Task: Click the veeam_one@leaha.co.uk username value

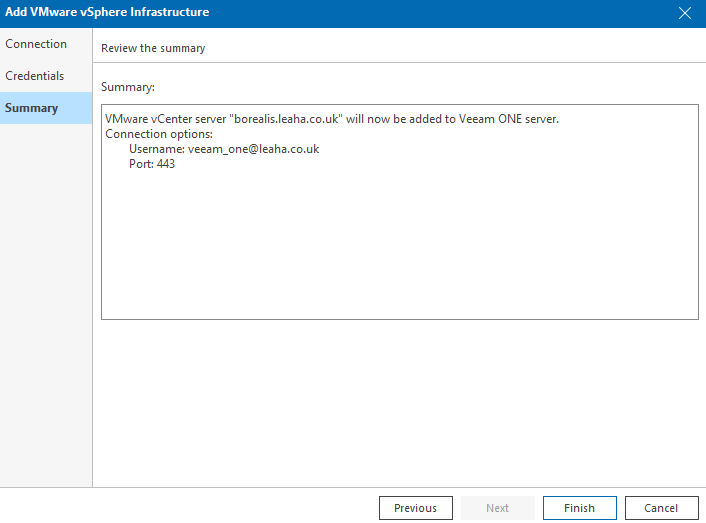Action: click(253, 149)
